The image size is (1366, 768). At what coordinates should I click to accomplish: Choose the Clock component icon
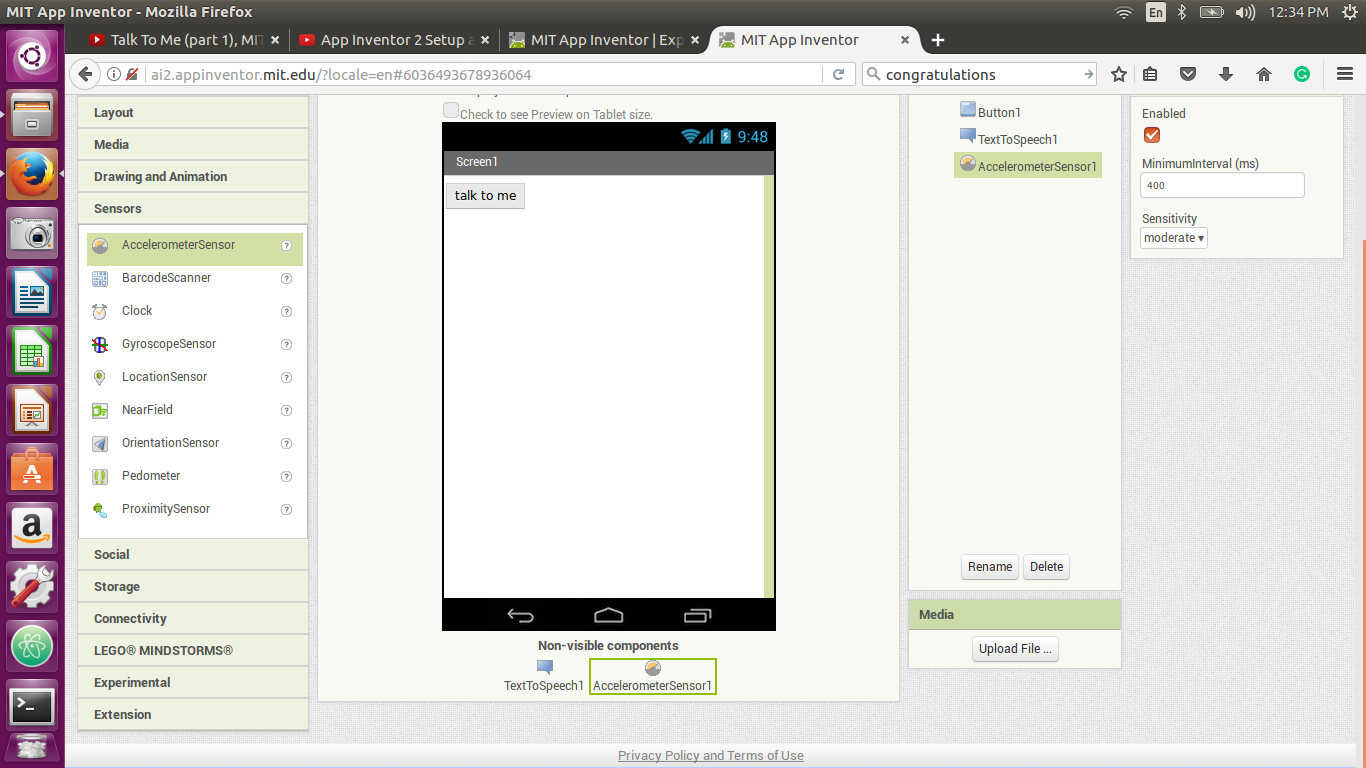pos(99,311)
